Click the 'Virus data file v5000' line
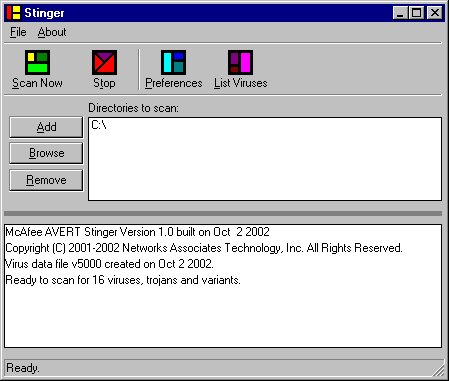This screenshot has height=381, width=449. tap(109, 264)
